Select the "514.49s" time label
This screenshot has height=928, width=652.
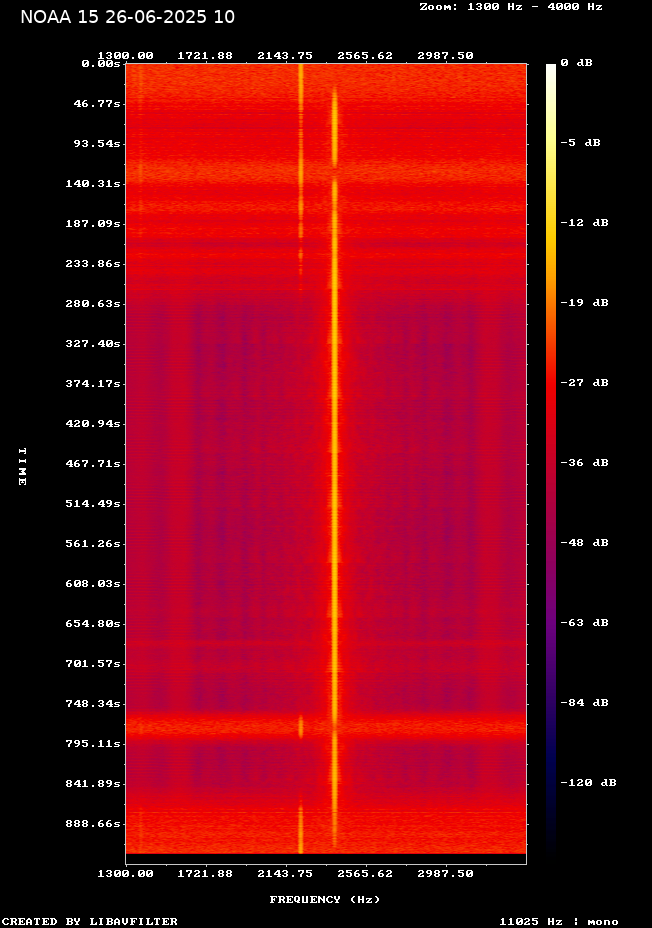click(93, 504)
